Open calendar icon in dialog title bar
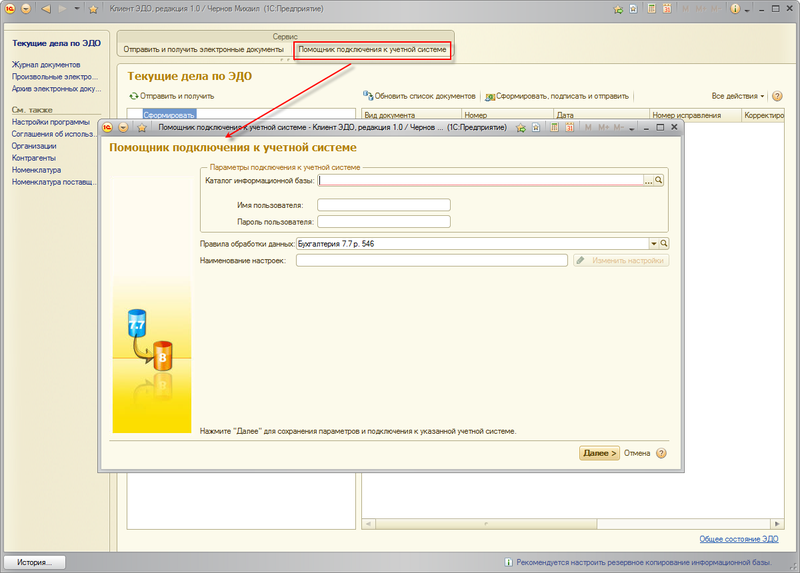Image resolution: width=800 pixels, height=573 pixels. click(x=569, y=128)
